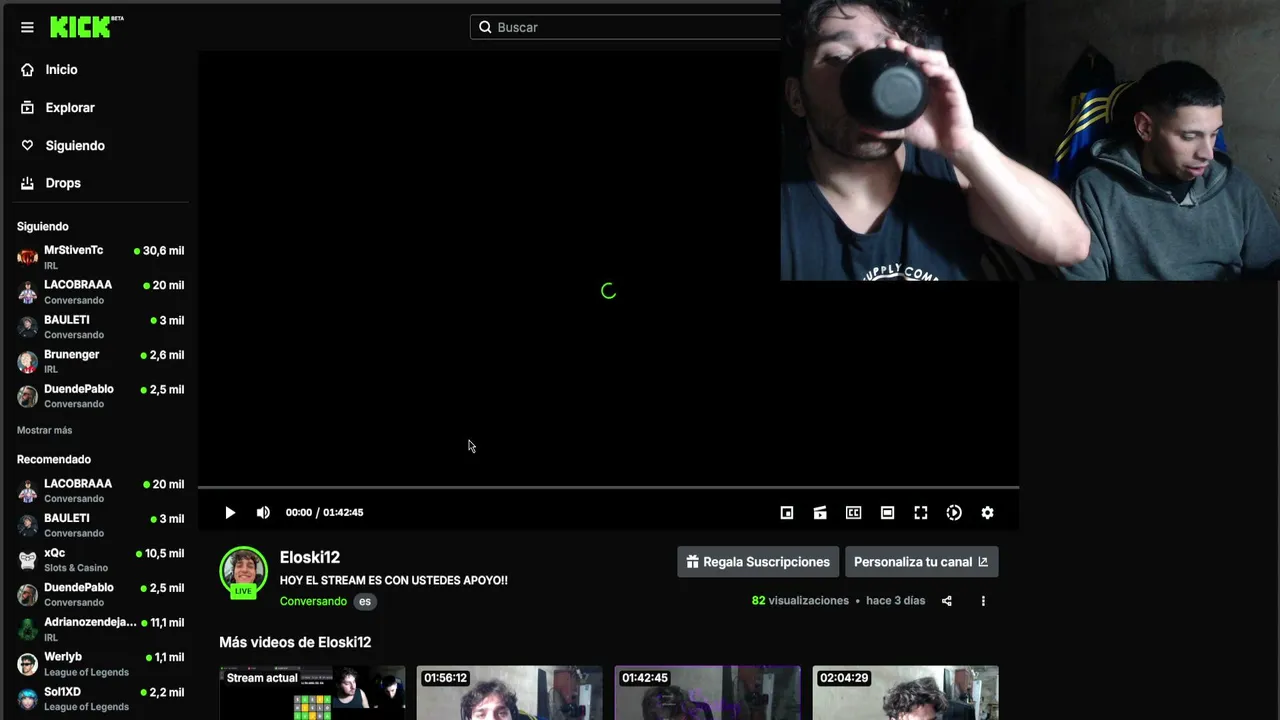Viewport: 1280px width, 720px height.
Task: Click the '2,6 mil' viewer count
Action: (x=167, y=355)
